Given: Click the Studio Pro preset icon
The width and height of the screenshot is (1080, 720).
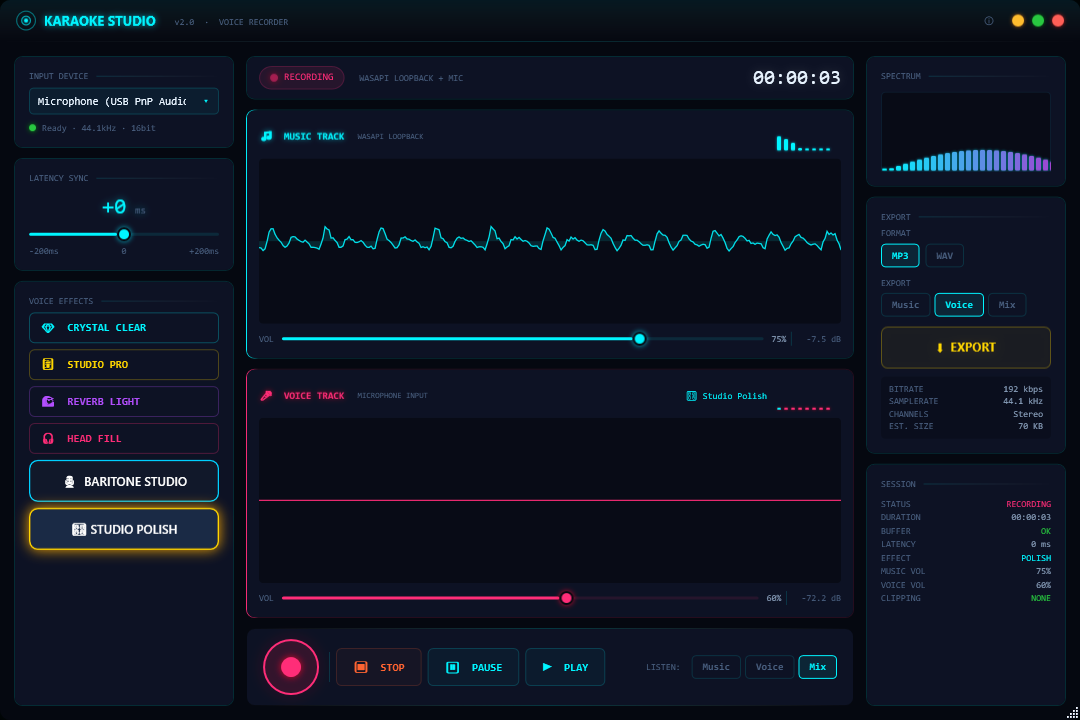Looking at the screenshot, I should pos(48,364).
